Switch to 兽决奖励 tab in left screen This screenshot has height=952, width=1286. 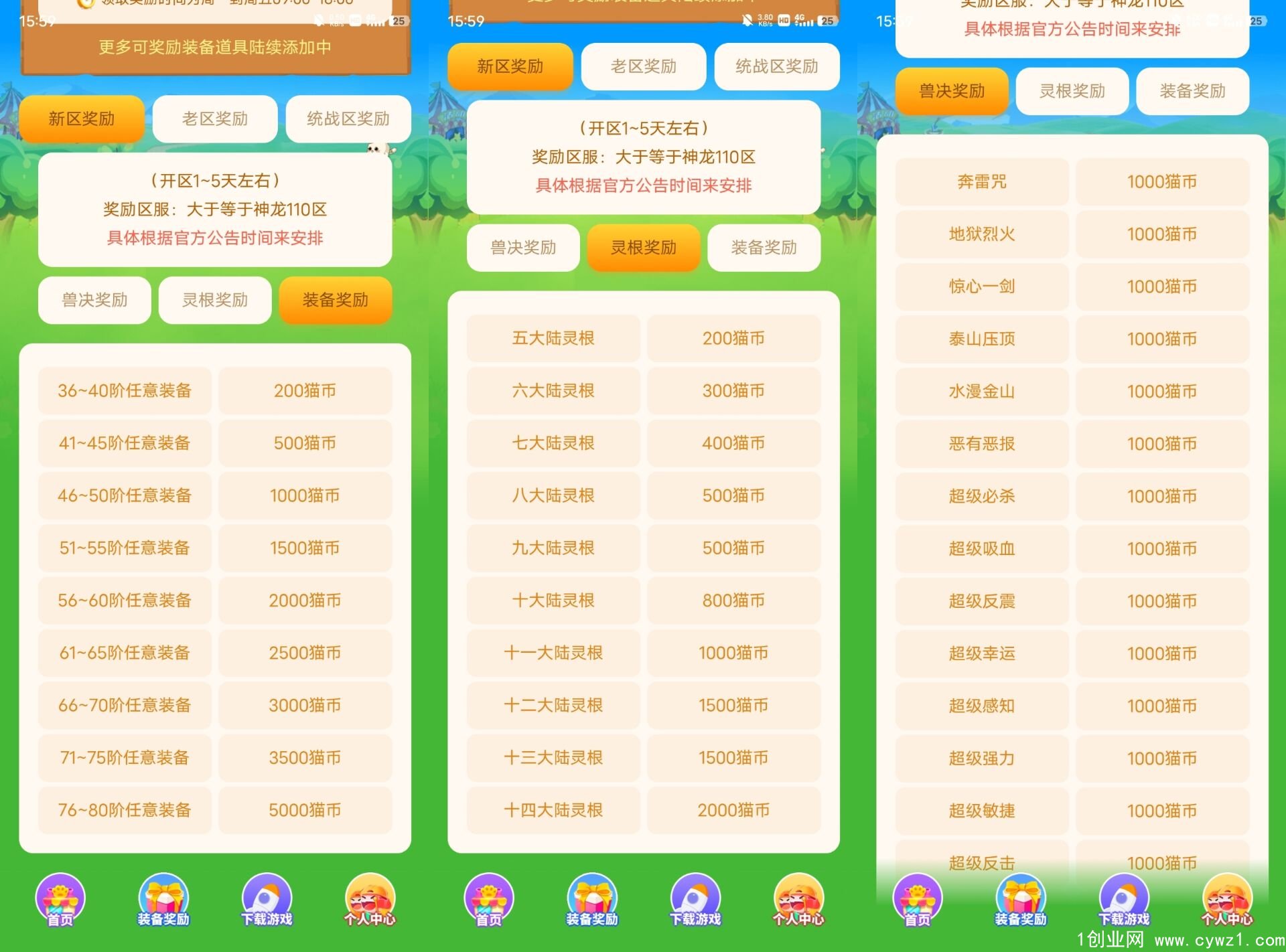[94, 300]
